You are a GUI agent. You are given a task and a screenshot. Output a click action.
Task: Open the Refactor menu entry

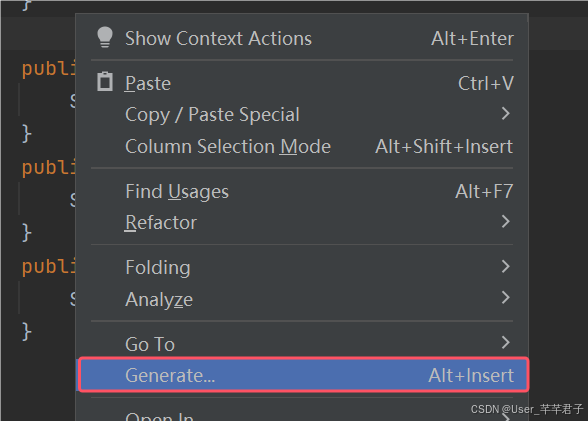pyautogui.click(x=302, y=222)
